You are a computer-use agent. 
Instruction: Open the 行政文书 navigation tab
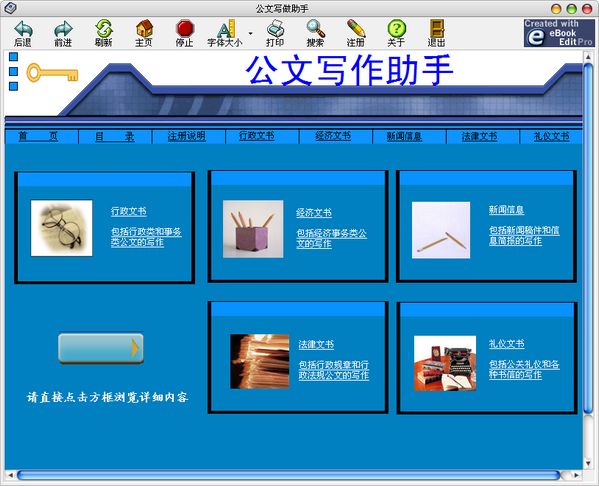pos(257,136)
